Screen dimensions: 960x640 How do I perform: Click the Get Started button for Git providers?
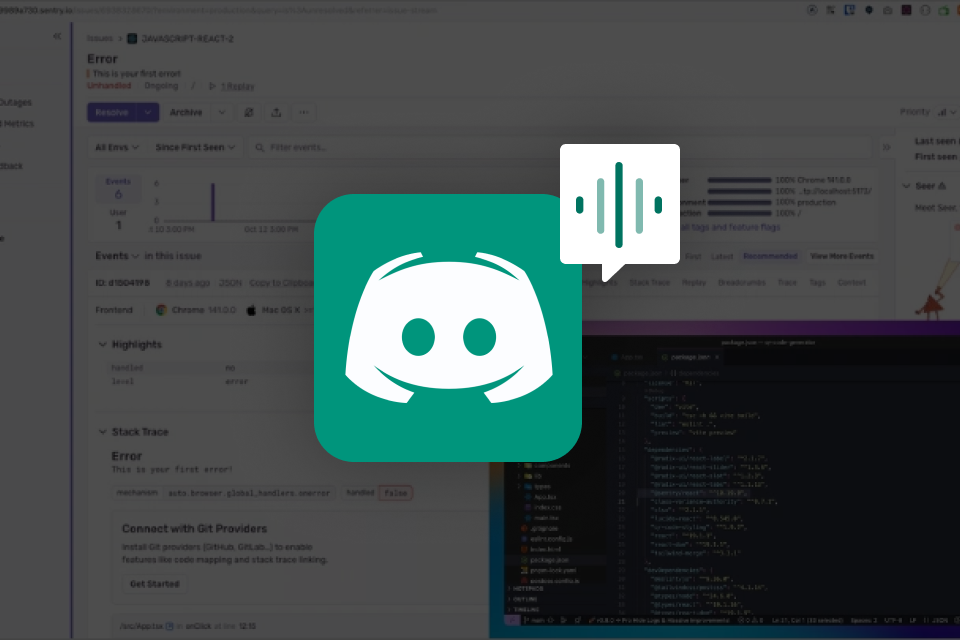tap(154, 584)
